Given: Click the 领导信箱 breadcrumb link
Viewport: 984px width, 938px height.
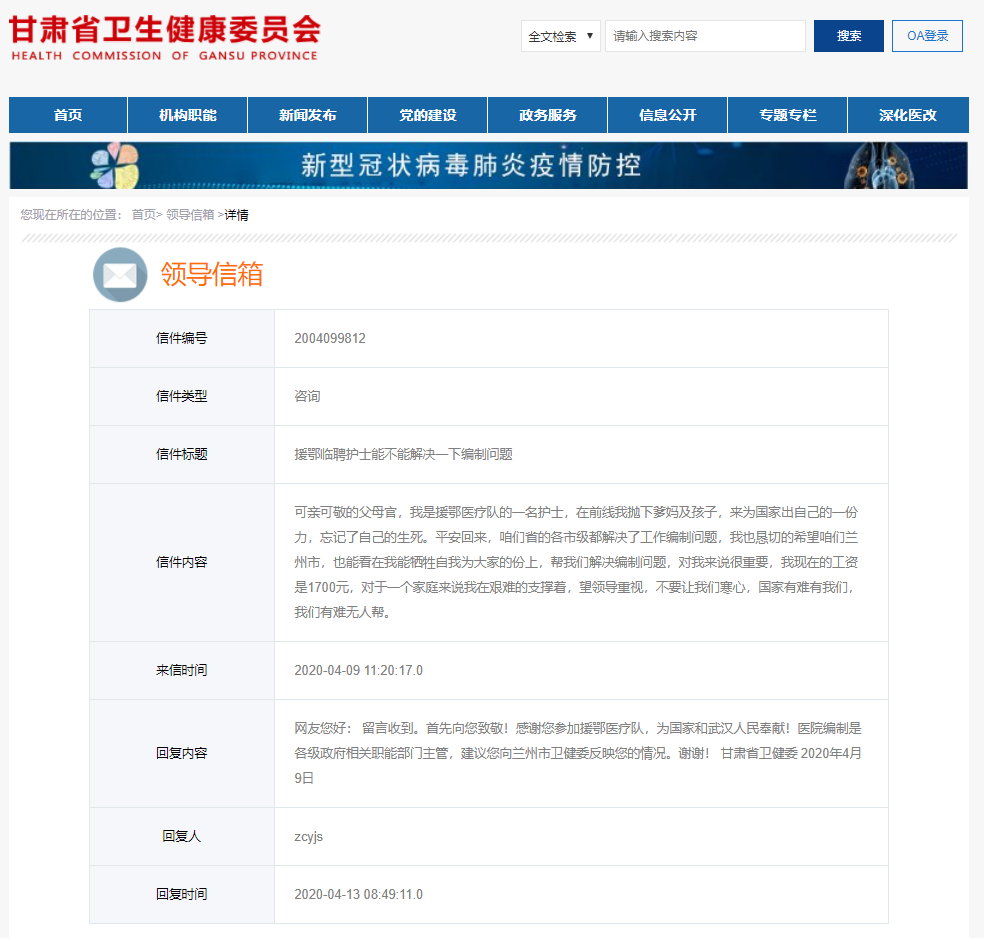Looking at the screenshot, I should tap(190, 215).
